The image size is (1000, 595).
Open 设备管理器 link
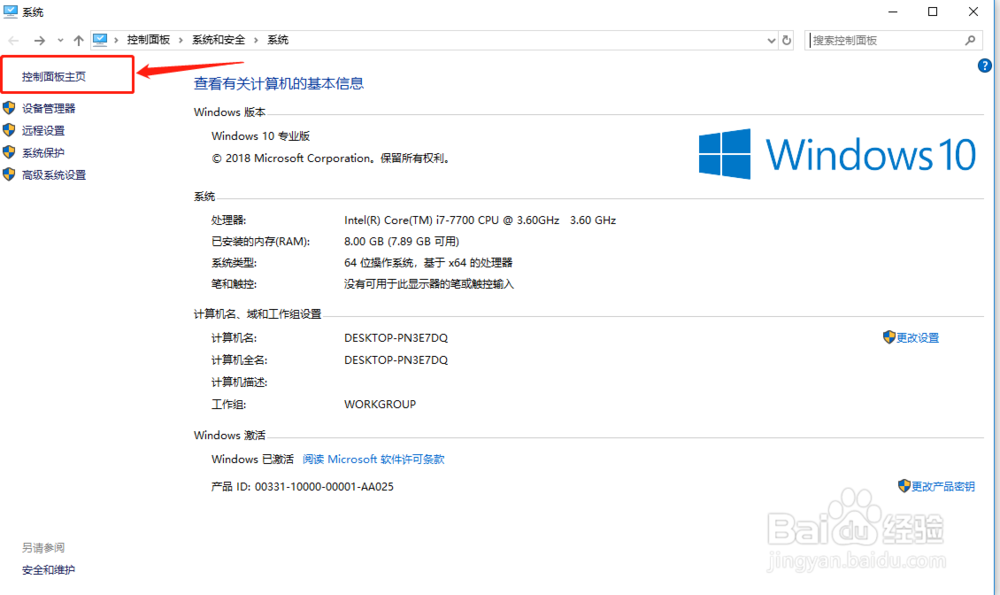(48, 108)
